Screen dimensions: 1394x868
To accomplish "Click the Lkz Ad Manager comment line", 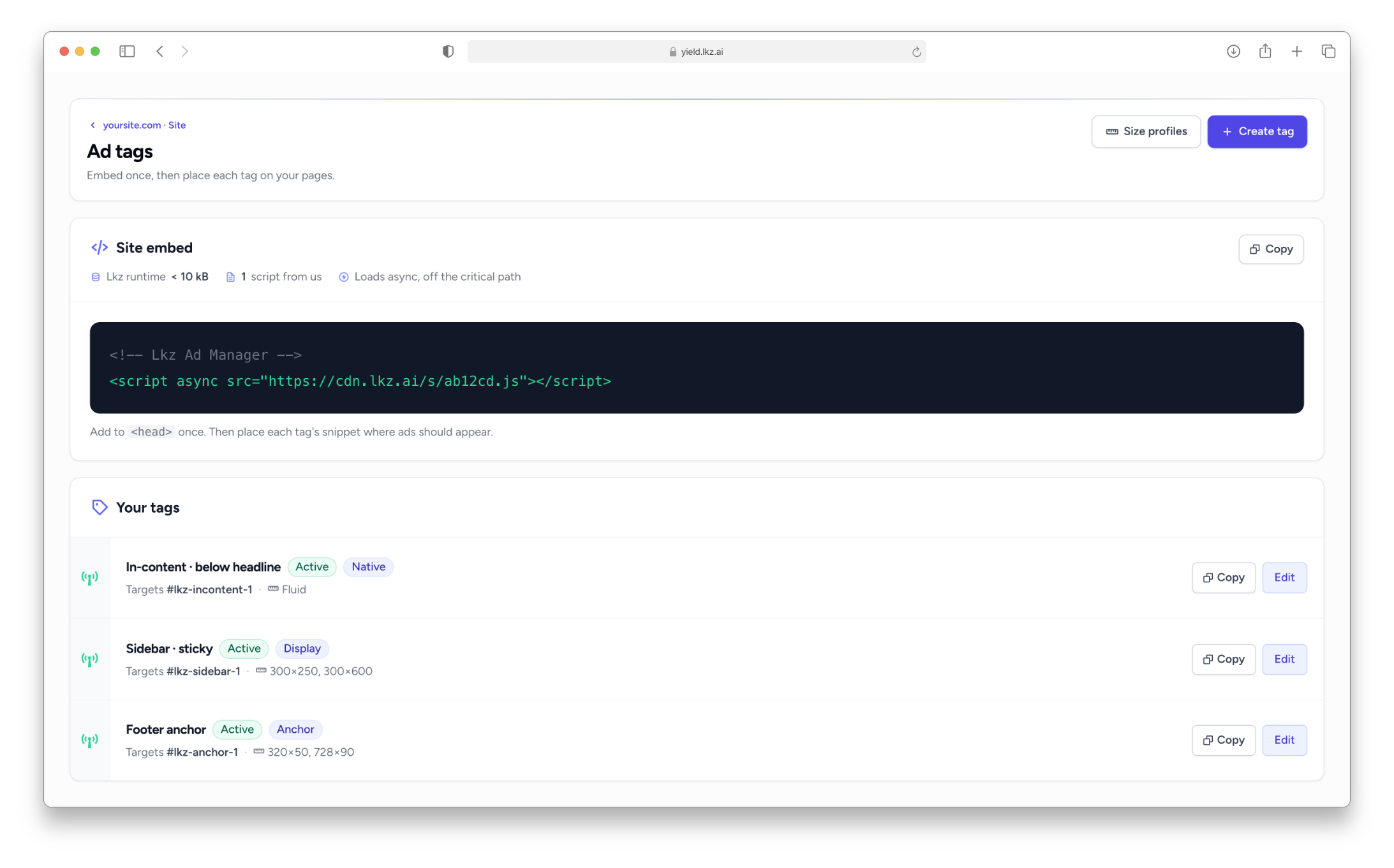I will click(x=205, y=355).
